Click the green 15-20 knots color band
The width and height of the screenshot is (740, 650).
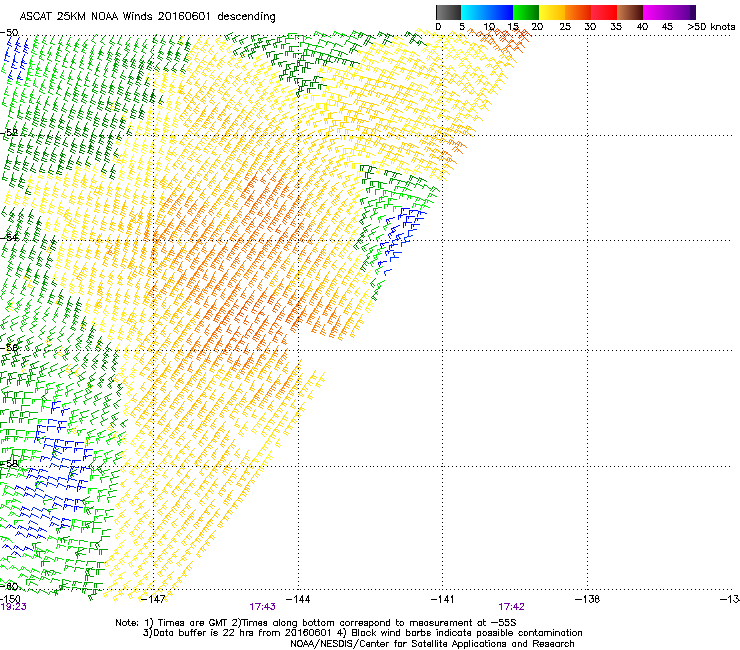[526, 12]
